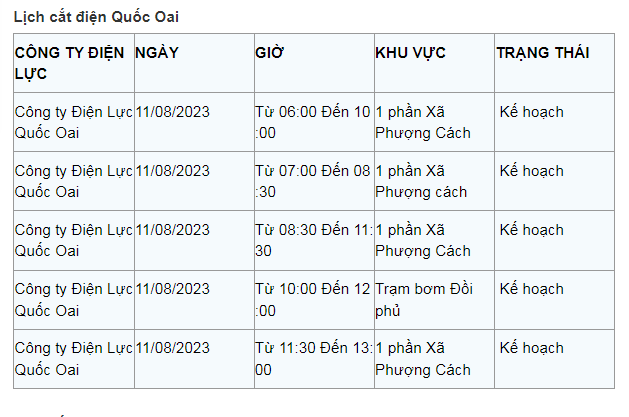The height and width of the screenshot is (417, 629).
Task: Click the area cell in the 08:30–11:30 row
Action: click(423, 240)
